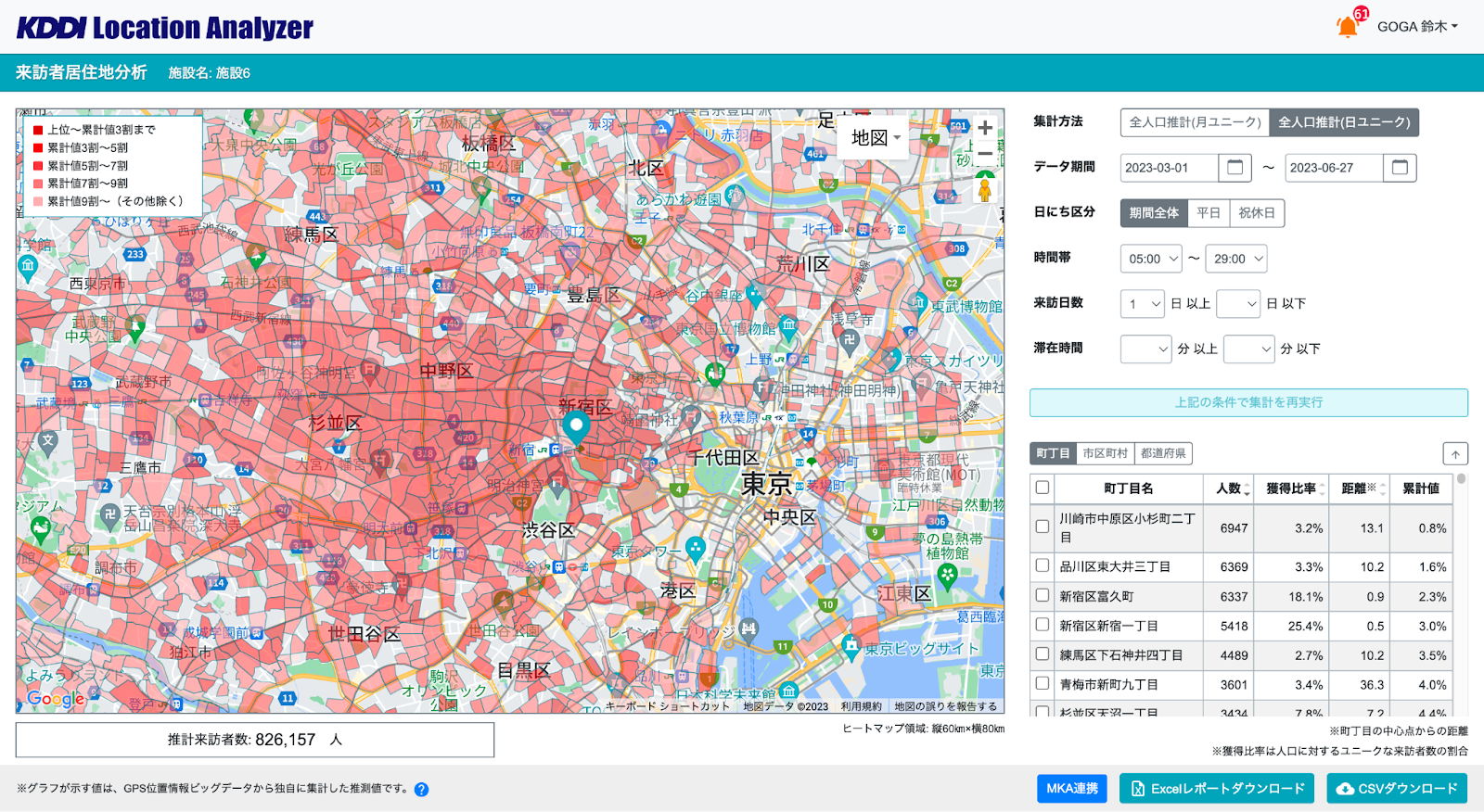Open キーボード ショートカット on map
Image resolution: width=1484 pixels, height=812 pixels.
[x=667, y=706]
